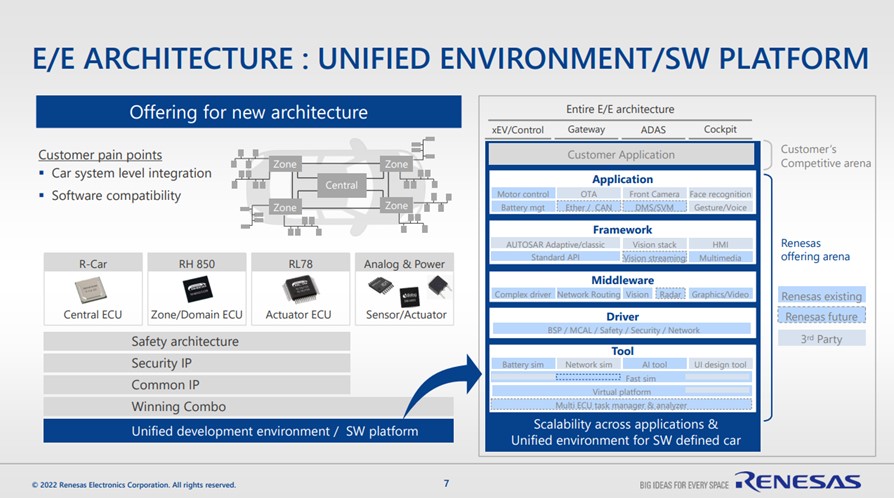Click the 'Network Routing' cell
The height and width of the screenshot is (498, 894).
(589, 294)
